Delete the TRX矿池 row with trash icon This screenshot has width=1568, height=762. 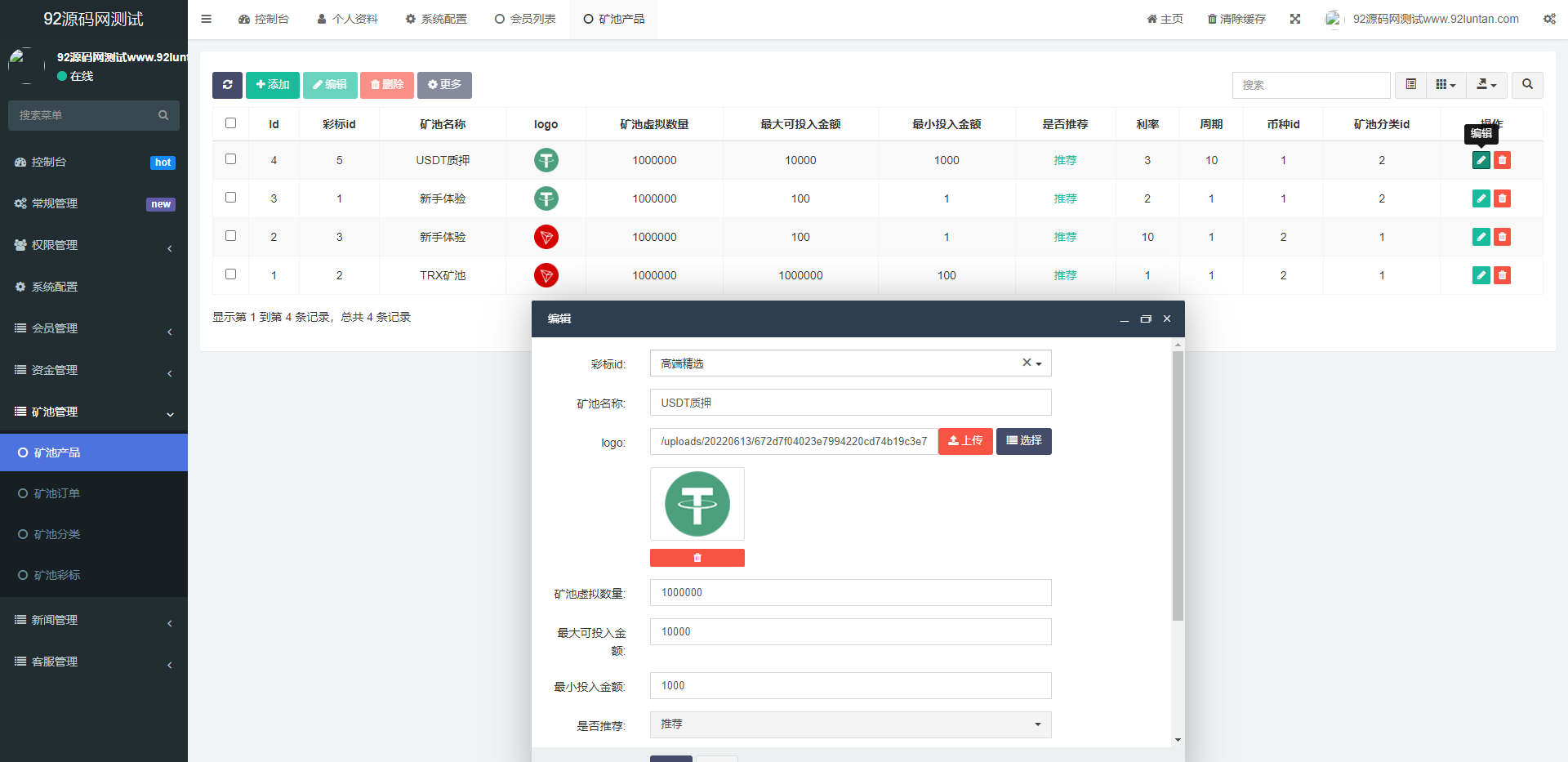coord(1502,275)
